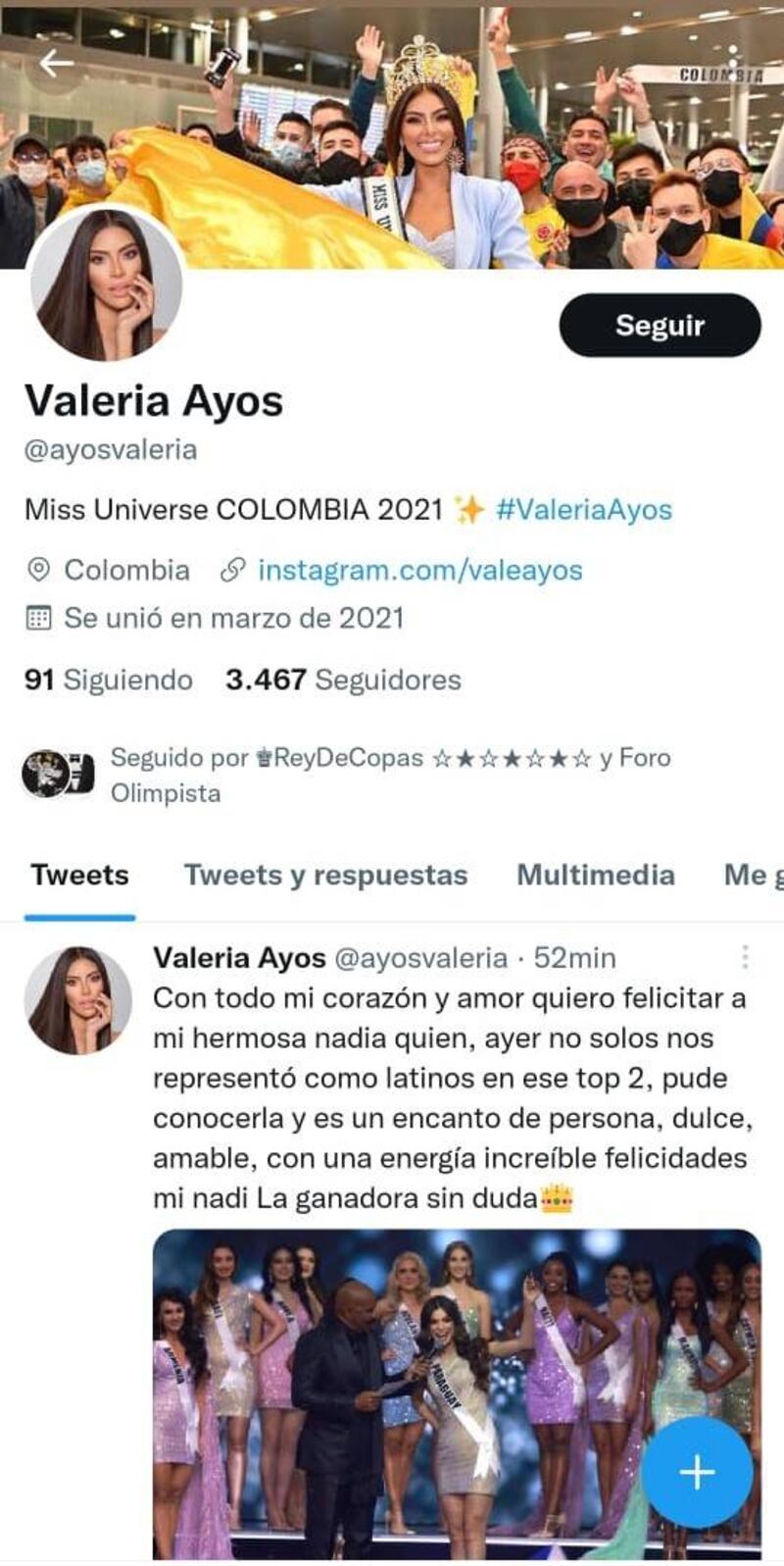Open the #ValeriaAyos hashtag link
784x1566 pixels.
coord(584,510)
